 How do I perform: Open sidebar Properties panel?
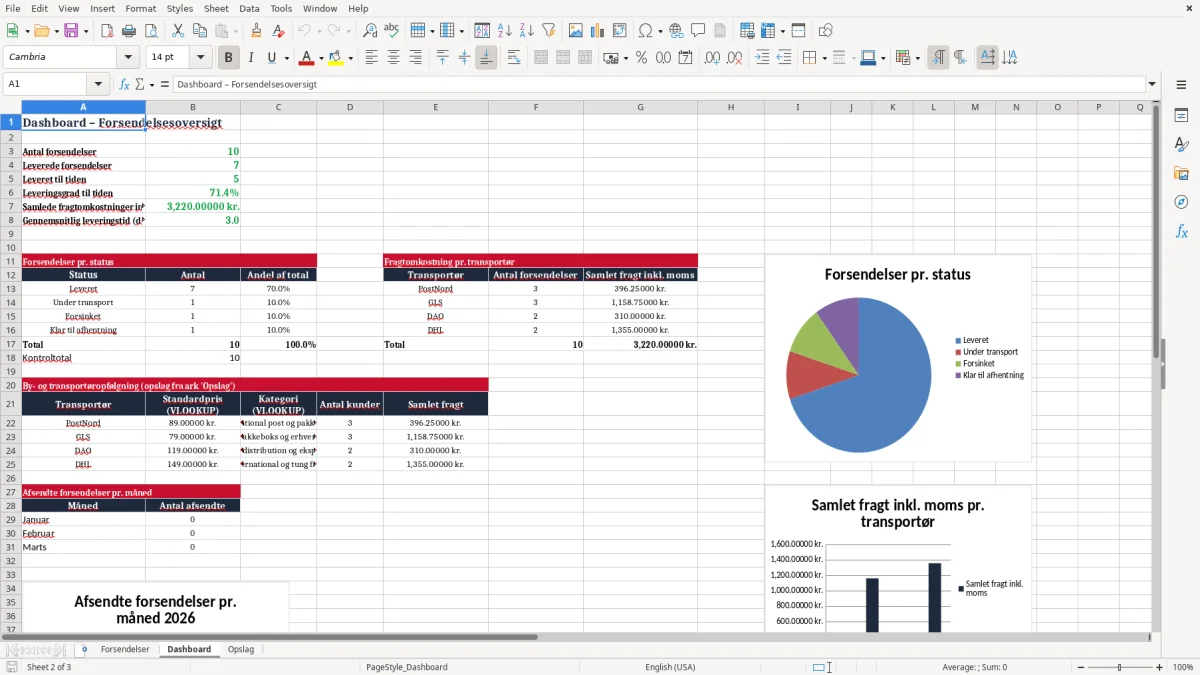pos(1181,116)
